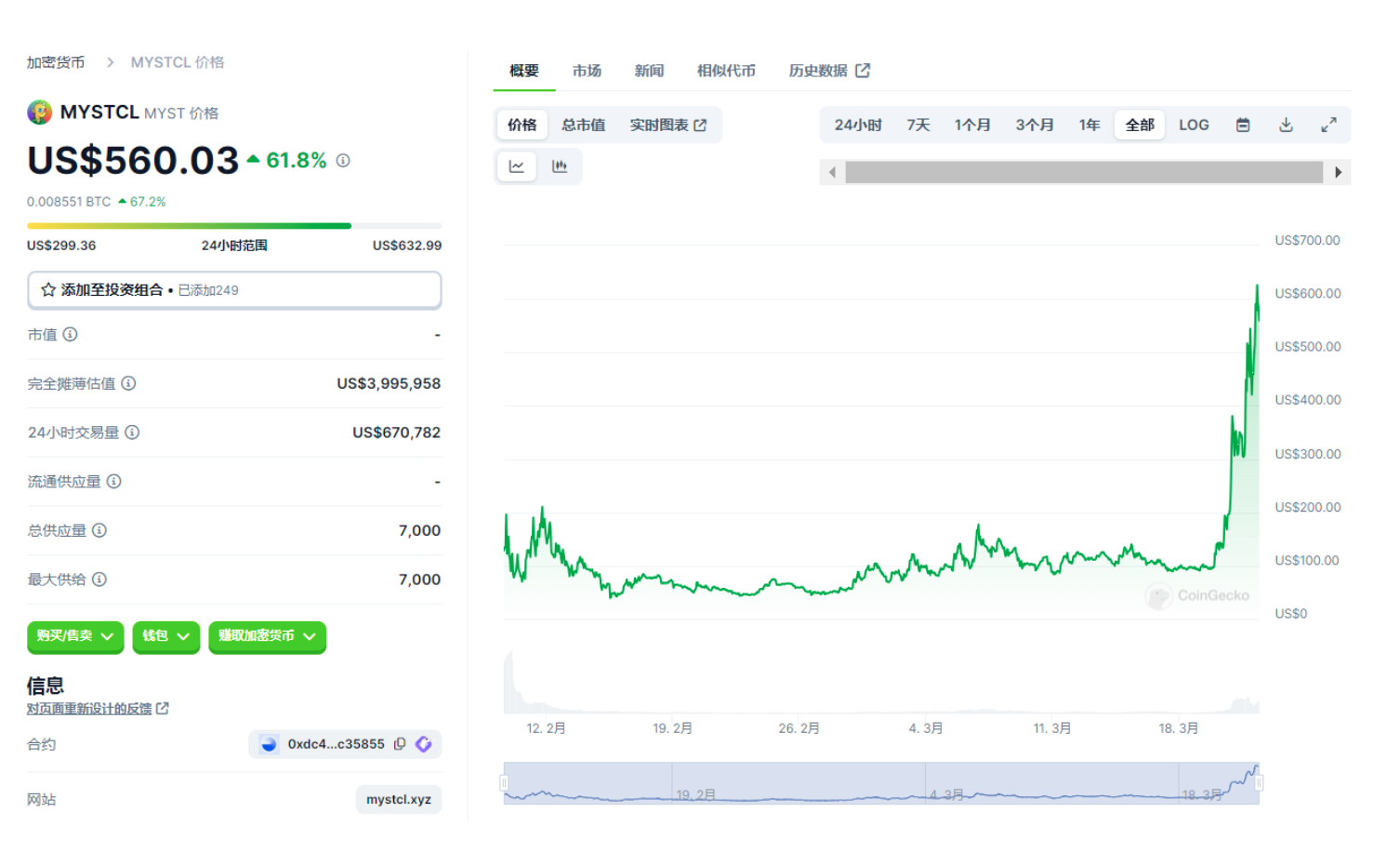Screen dimensions: 1400x852
Task: Select the 价格 chart mode
Action: point(522,125)
